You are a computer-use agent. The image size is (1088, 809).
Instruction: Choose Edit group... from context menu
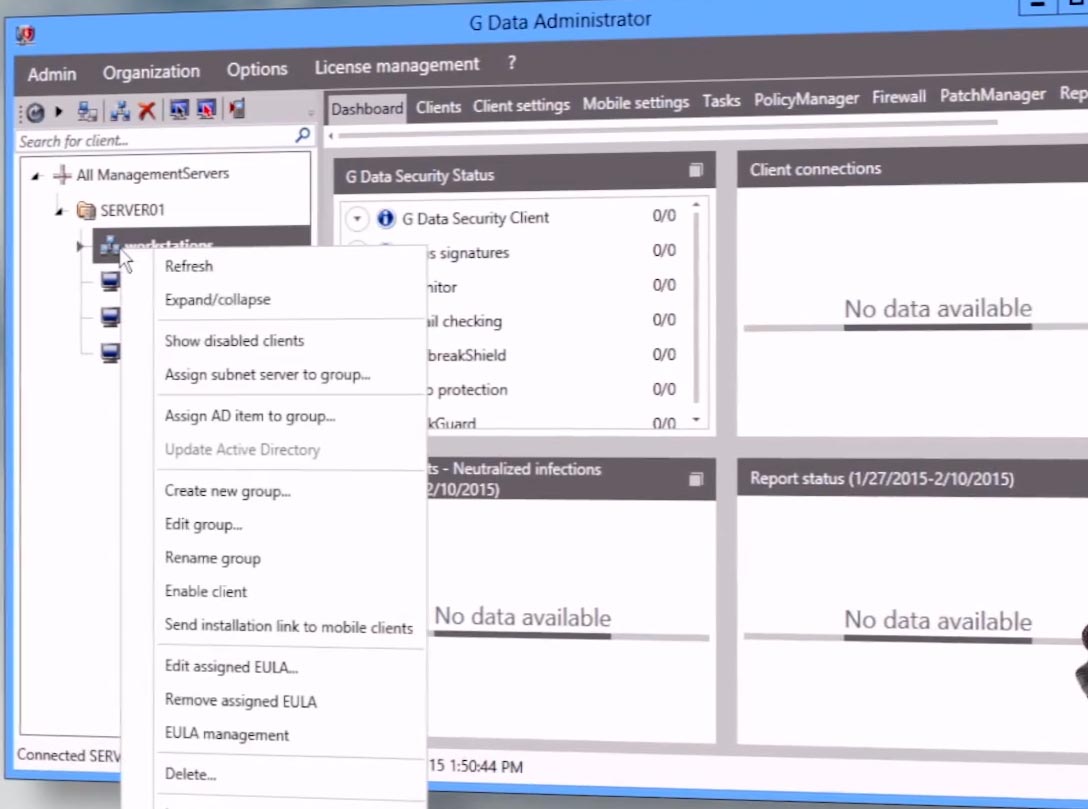pos(203,525)
